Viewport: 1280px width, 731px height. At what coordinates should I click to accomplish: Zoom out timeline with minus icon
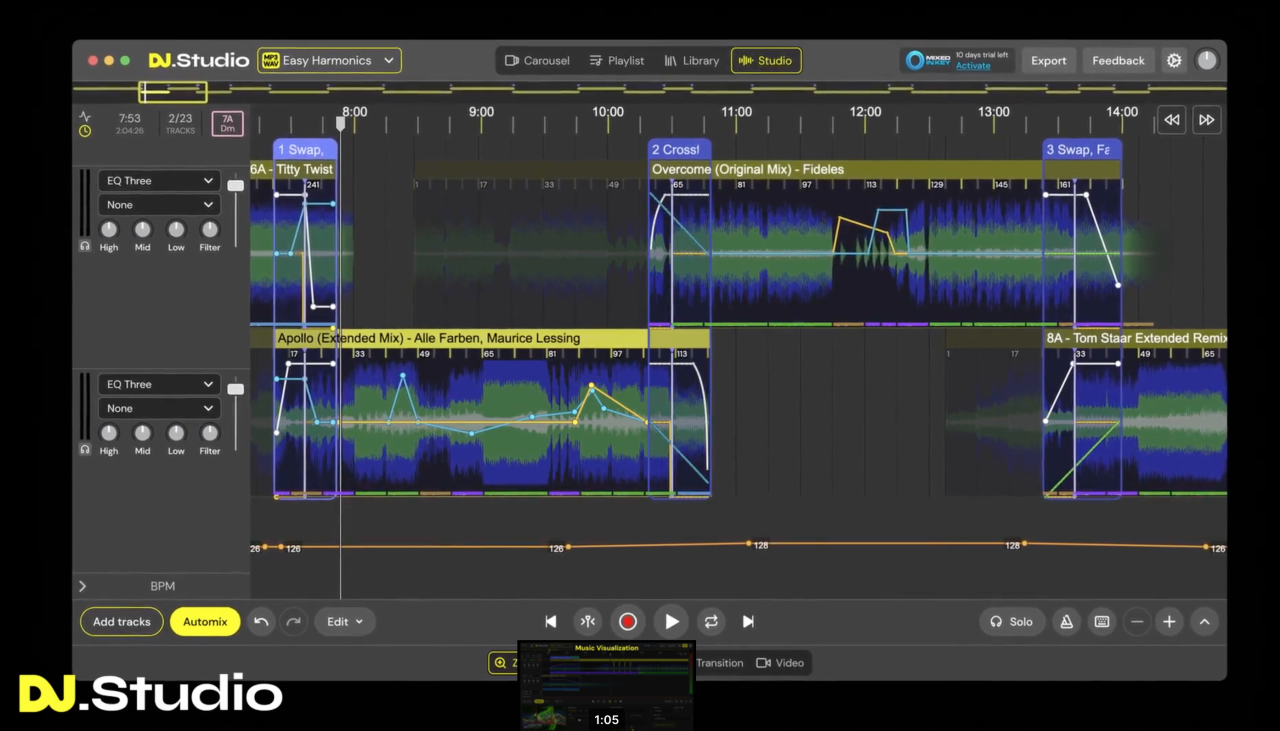(x=1137, y=621)
